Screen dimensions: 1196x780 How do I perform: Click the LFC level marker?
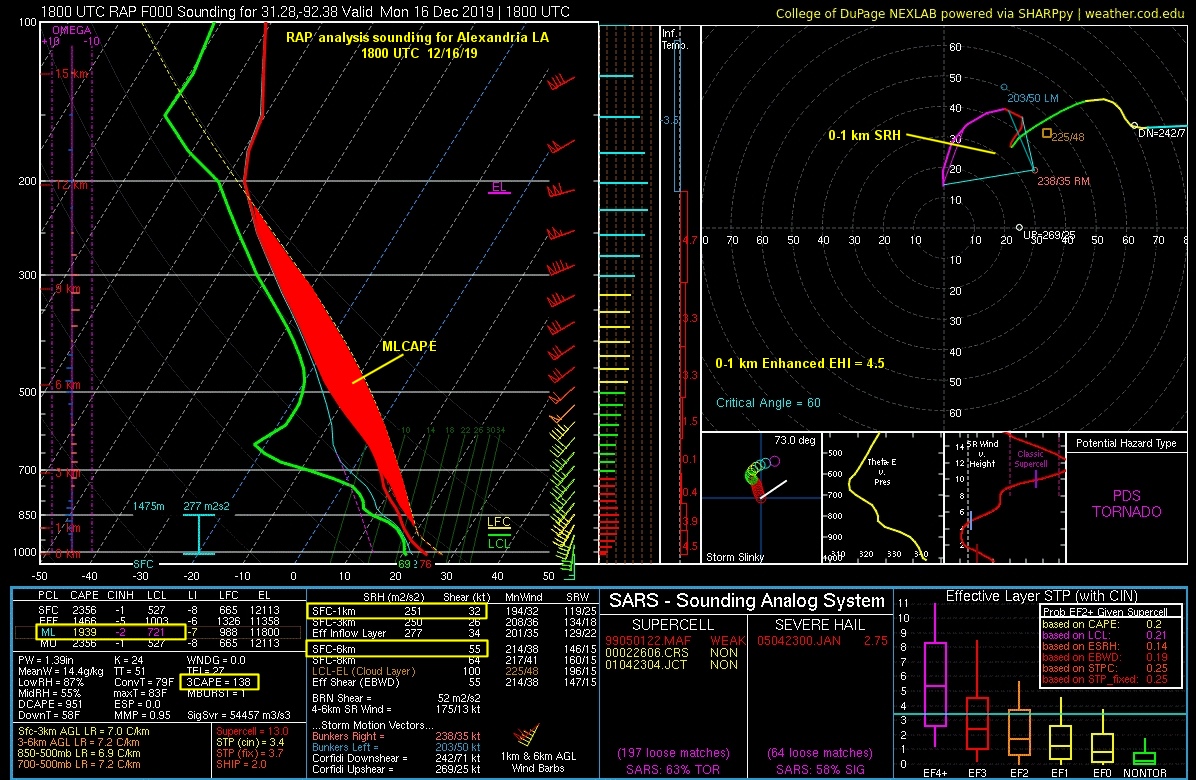pos(499,523)
